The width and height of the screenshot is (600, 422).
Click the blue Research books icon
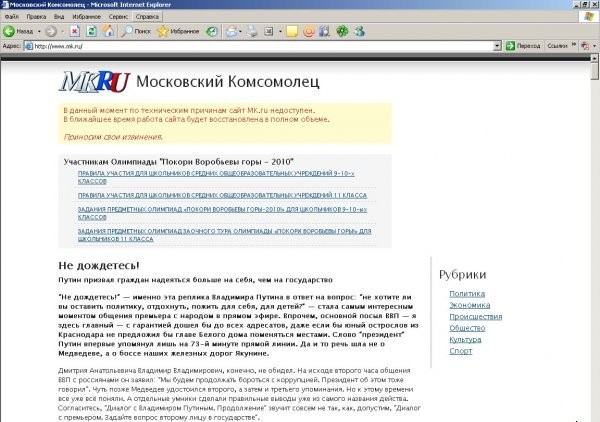coord(324,31)
